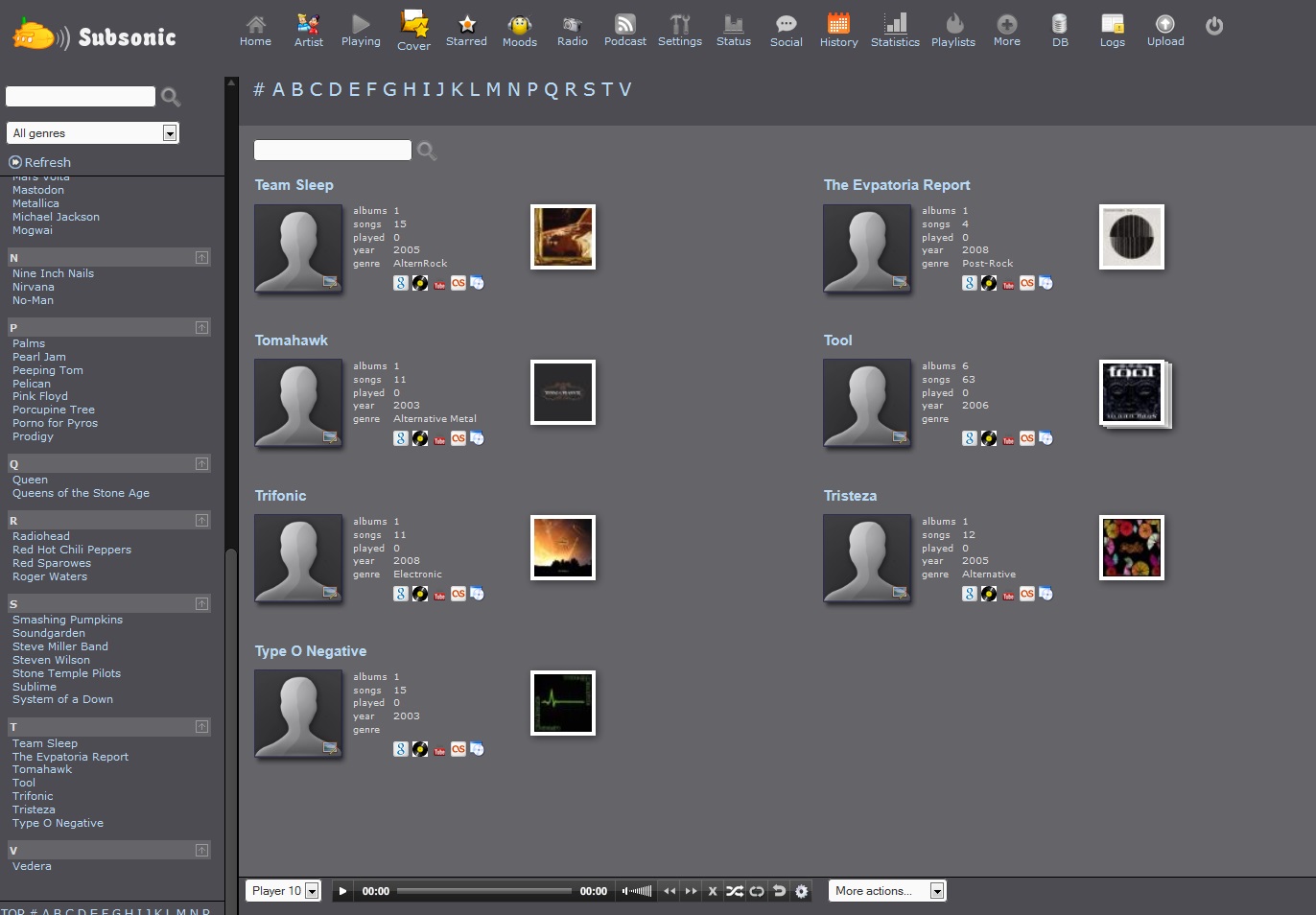This screenshot has width=1316, height=915.
Task: Open the Player 10 dropdown
Action: tap(283, 891)
